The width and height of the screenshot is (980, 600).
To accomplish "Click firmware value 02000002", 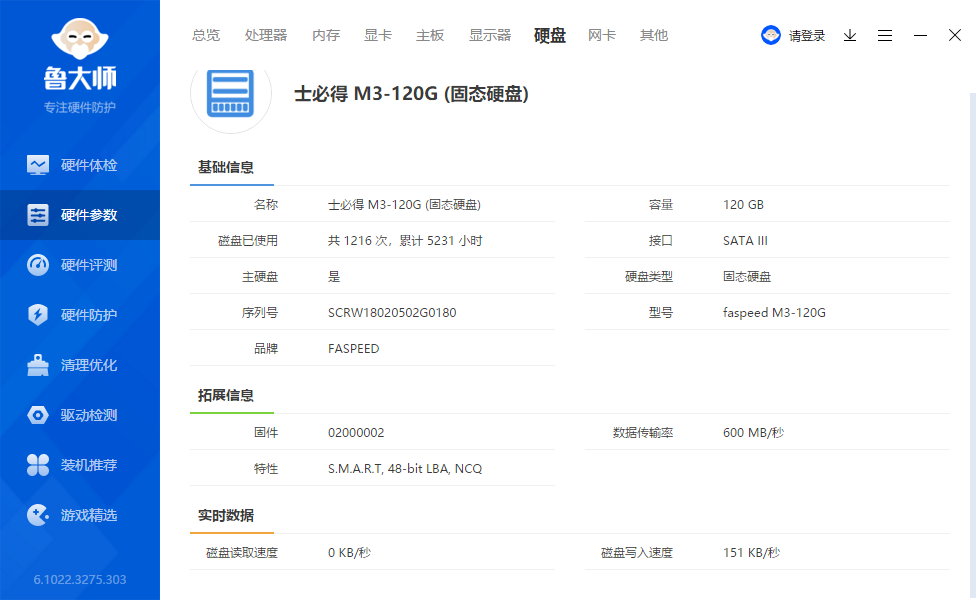I will coord(356,432).
